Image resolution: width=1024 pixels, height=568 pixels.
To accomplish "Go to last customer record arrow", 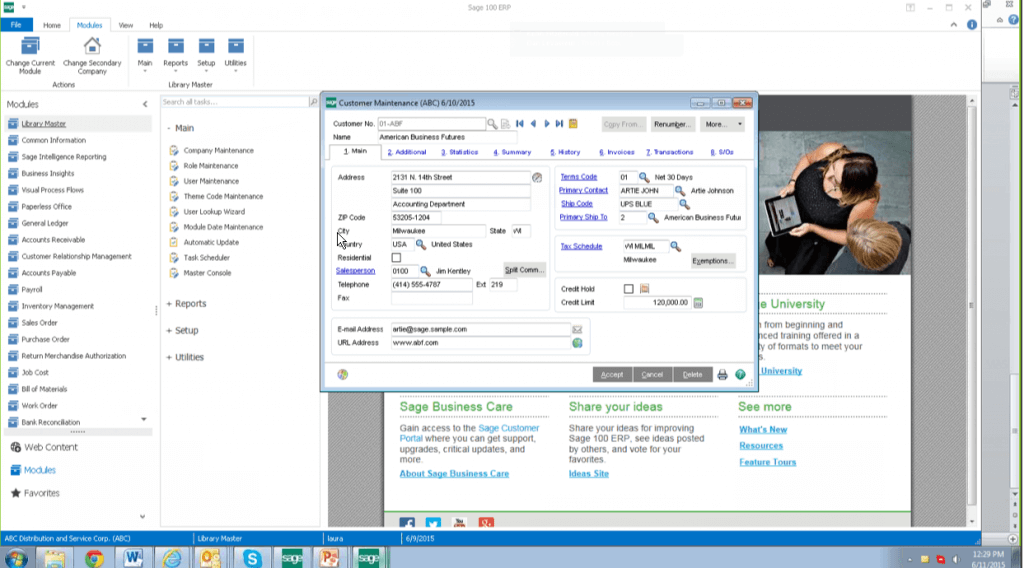I will pyautogui.click(x=559, y=124).
